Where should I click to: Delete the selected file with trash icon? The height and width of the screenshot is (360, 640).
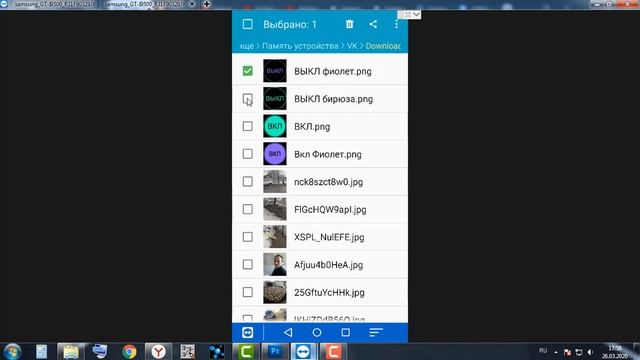pyautogui.click(x=349, y=24)
